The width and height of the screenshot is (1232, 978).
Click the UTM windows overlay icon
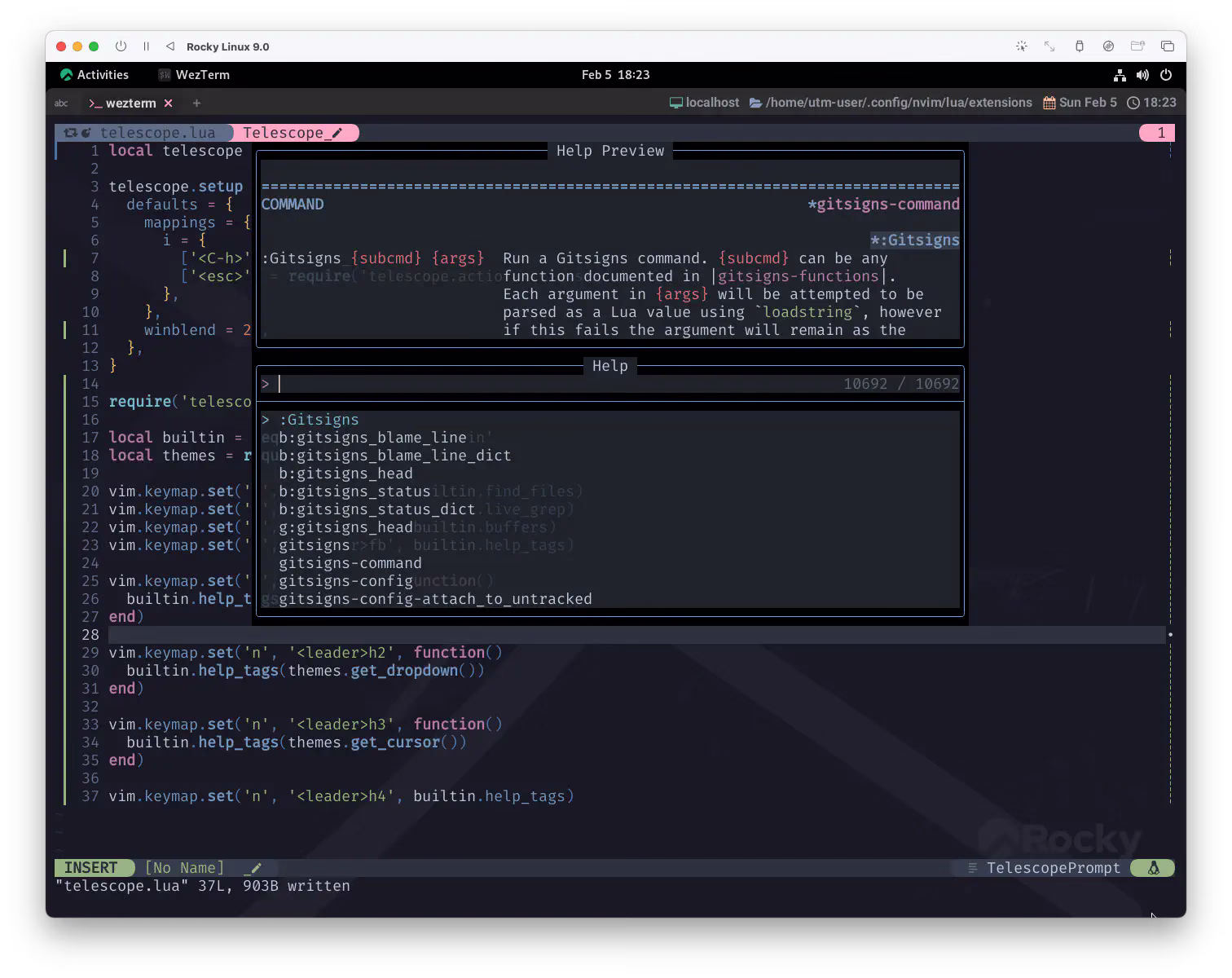pos(1168,46)
